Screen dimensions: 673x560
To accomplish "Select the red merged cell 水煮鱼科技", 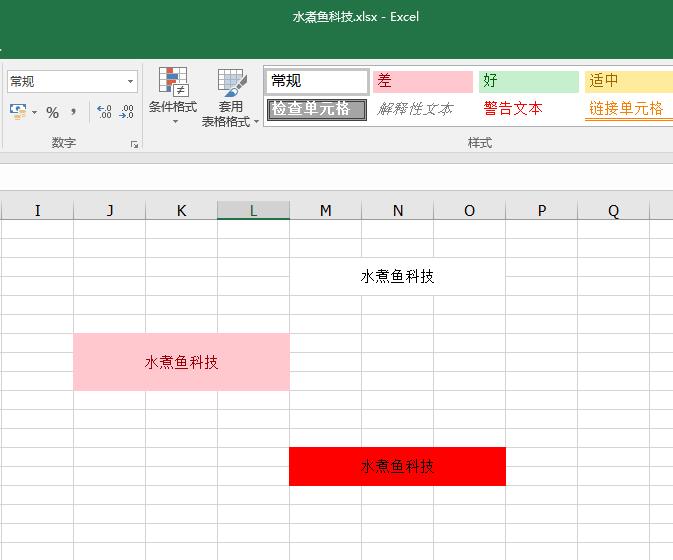I will [397, 466].
